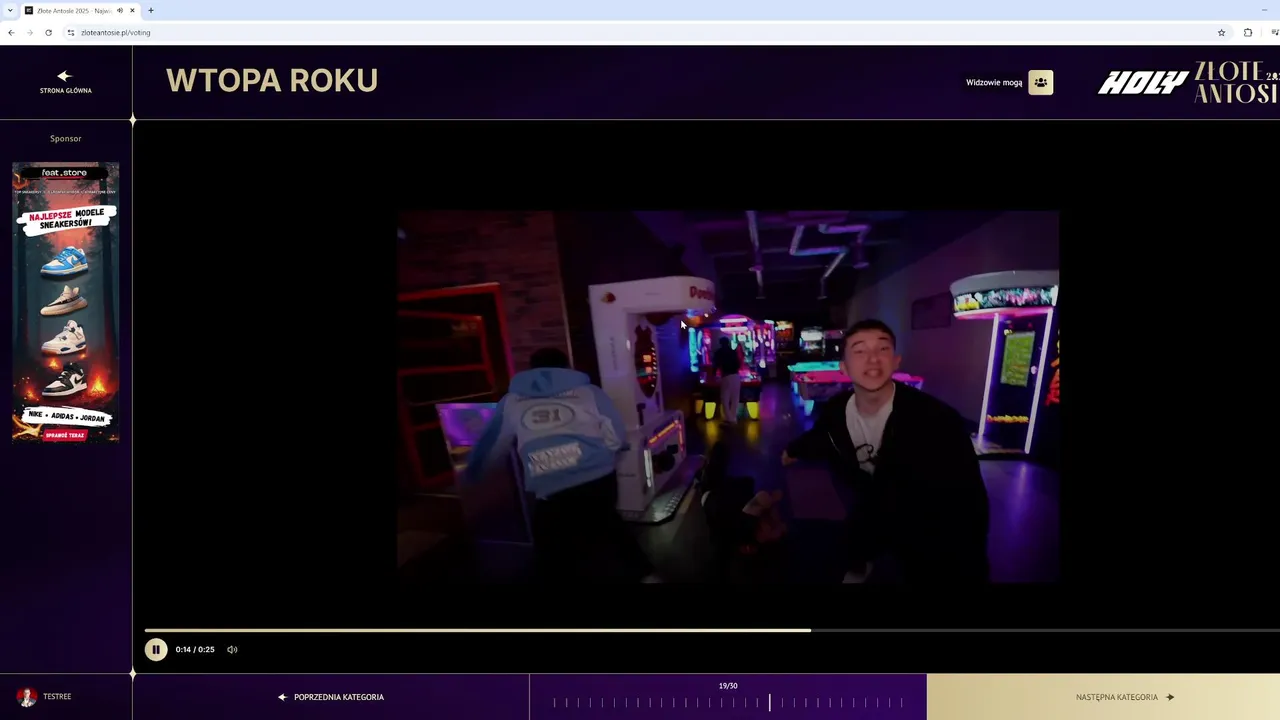Click the 0:14 / 0:25 time readout

[x=195, y=650]
